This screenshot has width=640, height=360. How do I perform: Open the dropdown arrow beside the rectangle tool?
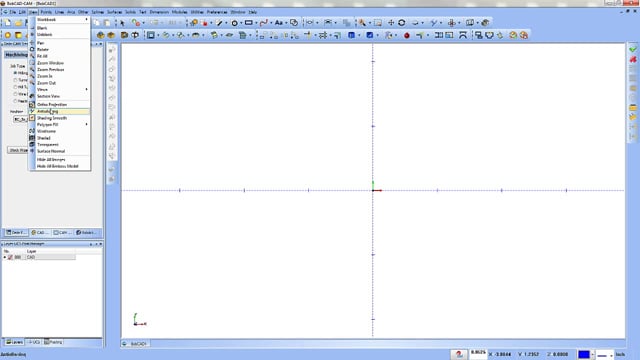(x=256, y=23)
